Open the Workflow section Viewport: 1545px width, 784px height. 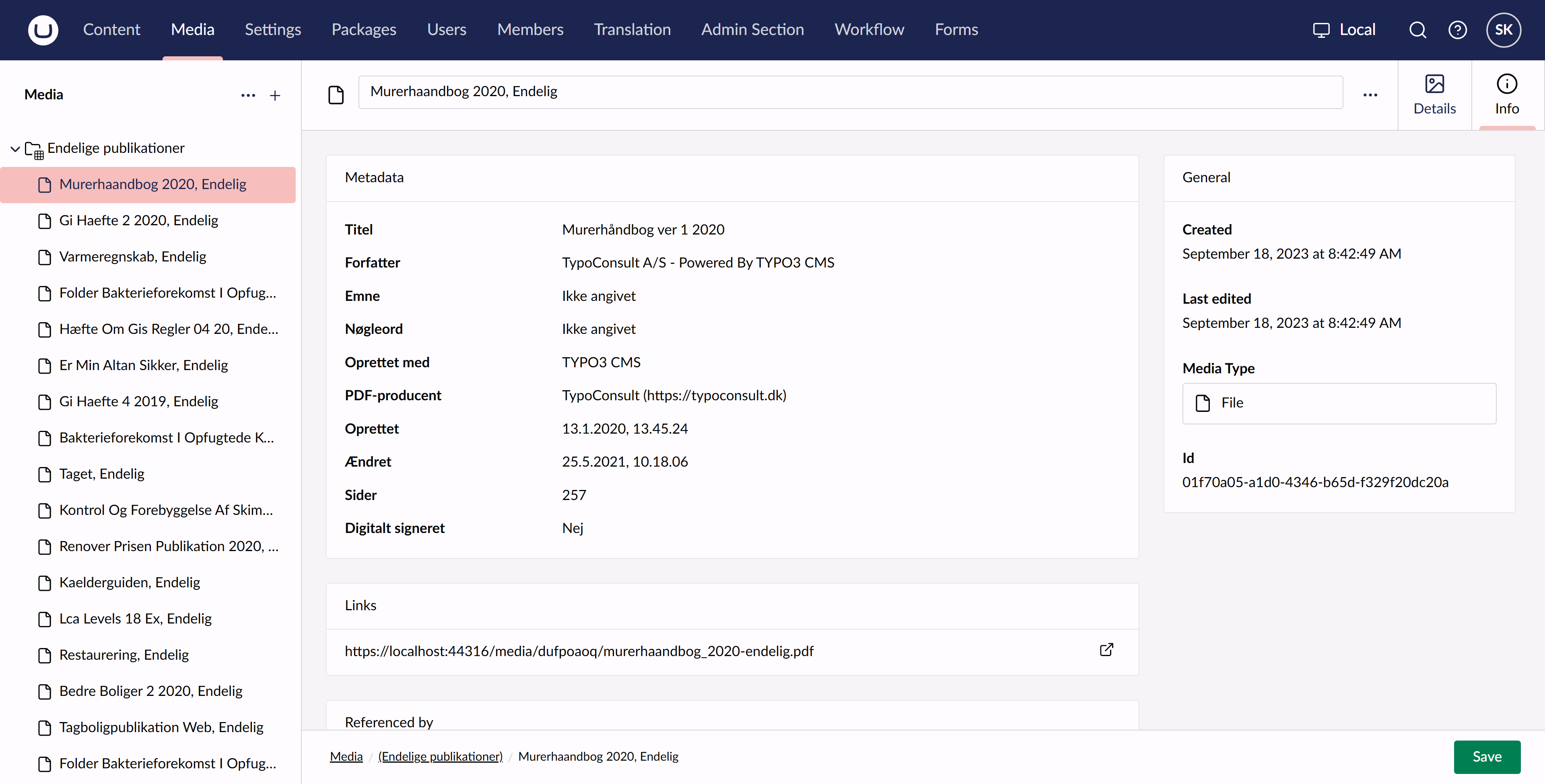869,29
